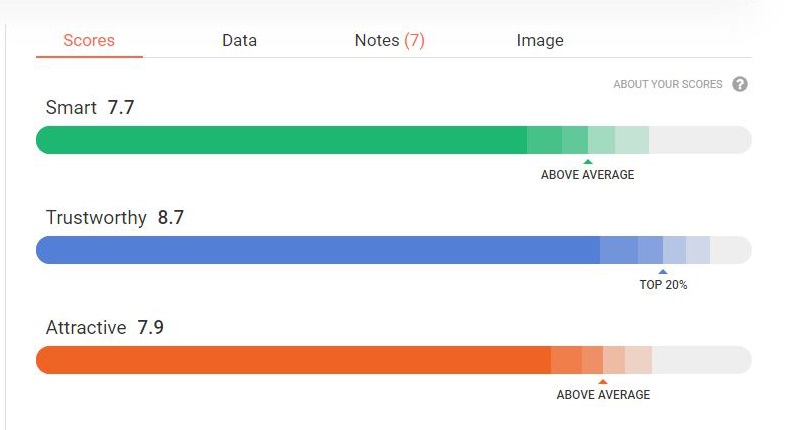
Task: Click the green Smart score bar
Action: click(x=393, y=140)
